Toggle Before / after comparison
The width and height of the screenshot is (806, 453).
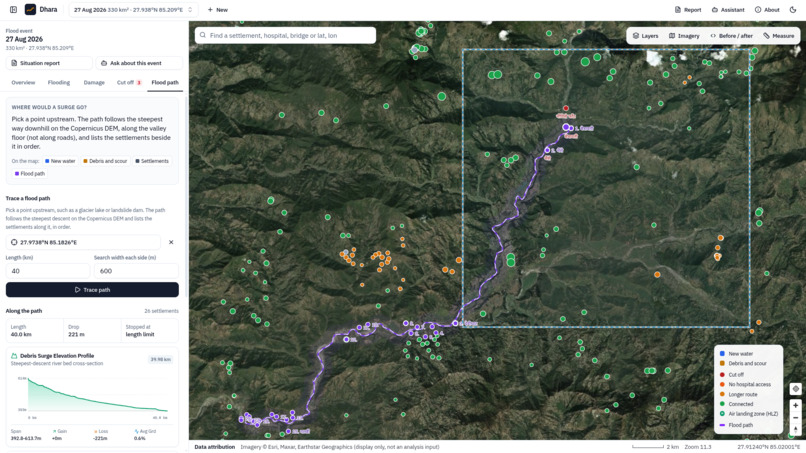[731, 36]
